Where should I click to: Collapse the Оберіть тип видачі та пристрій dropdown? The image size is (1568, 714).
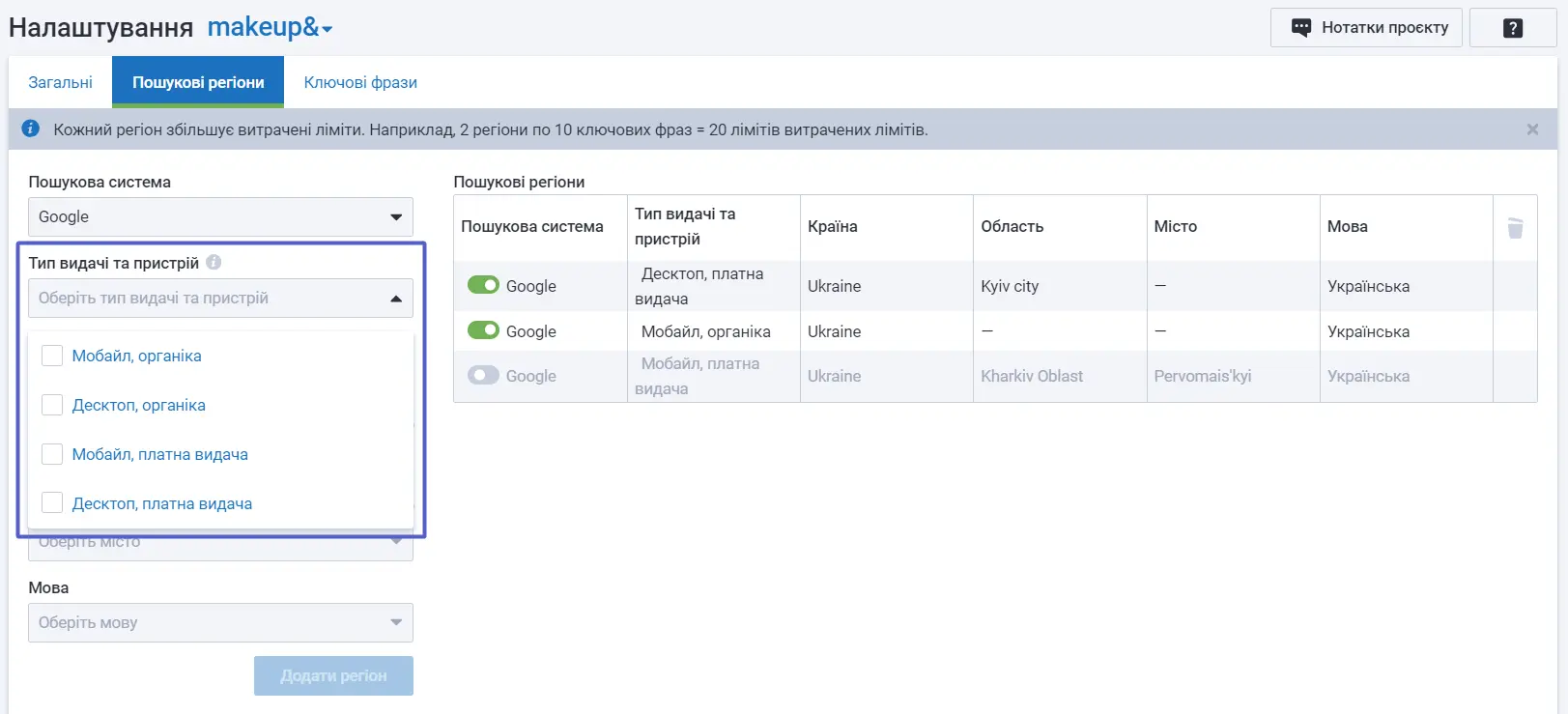click(x=220, y=298)
